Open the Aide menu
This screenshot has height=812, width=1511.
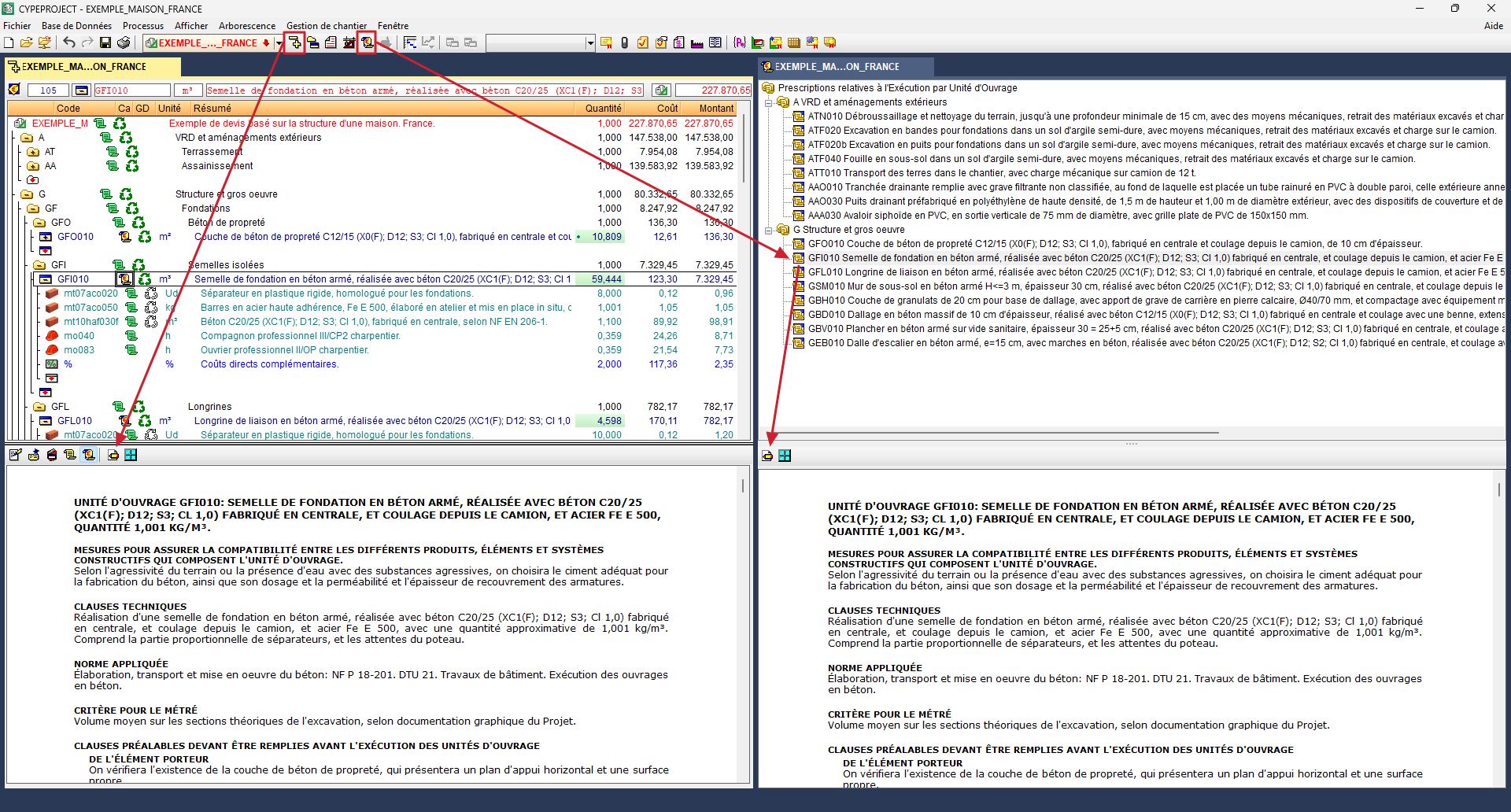pyautogui.click(x=1494, y=26)
